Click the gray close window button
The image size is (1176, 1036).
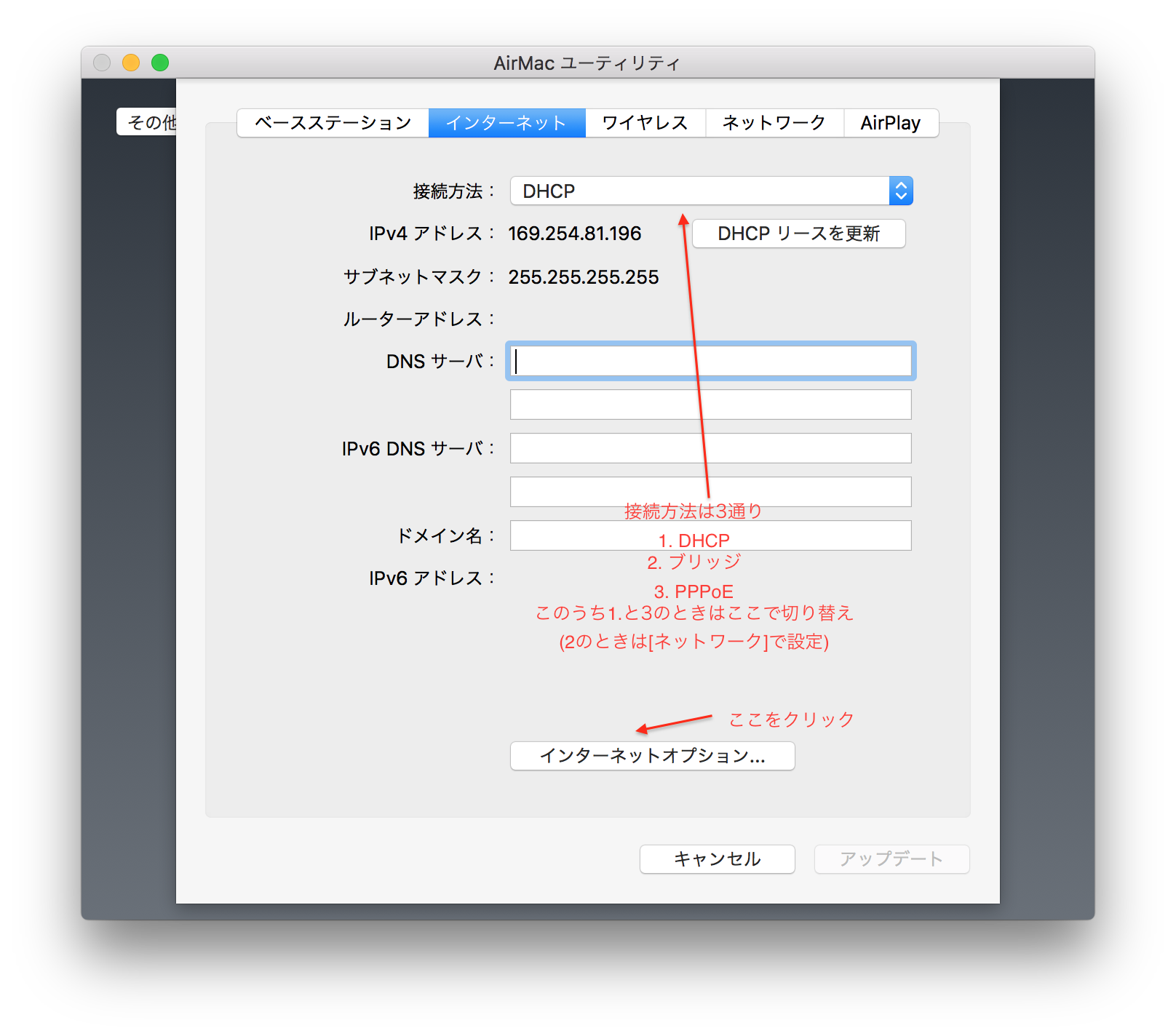102,63
